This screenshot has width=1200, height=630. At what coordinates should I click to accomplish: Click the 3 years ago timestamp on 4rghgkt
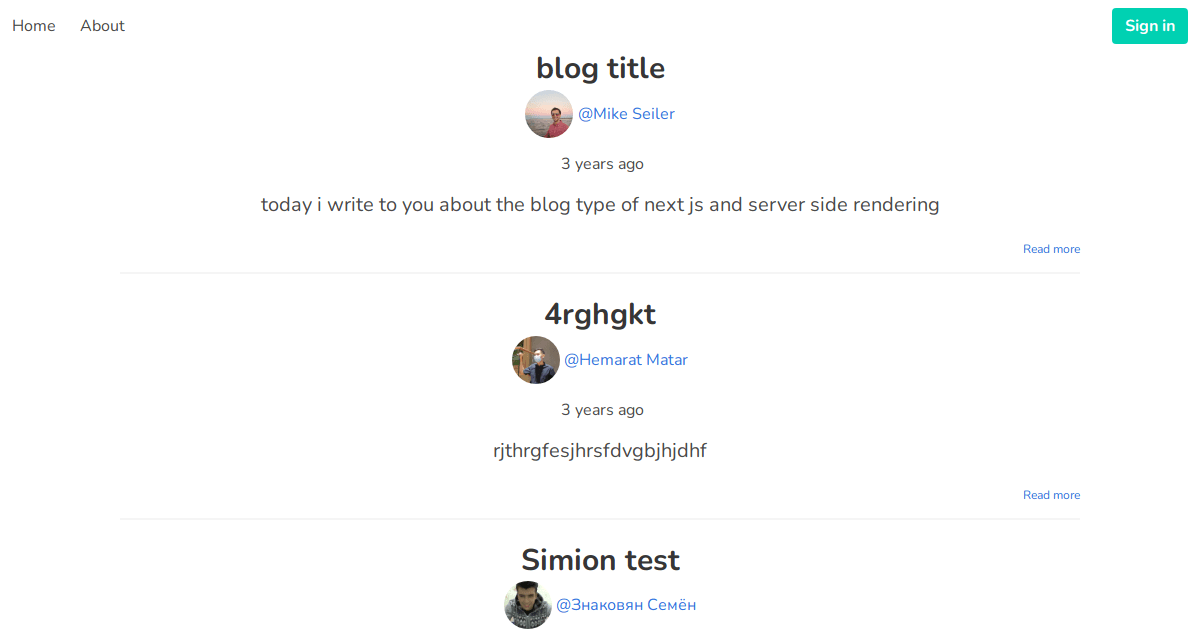pyautogui.click(x=602, y=409)
